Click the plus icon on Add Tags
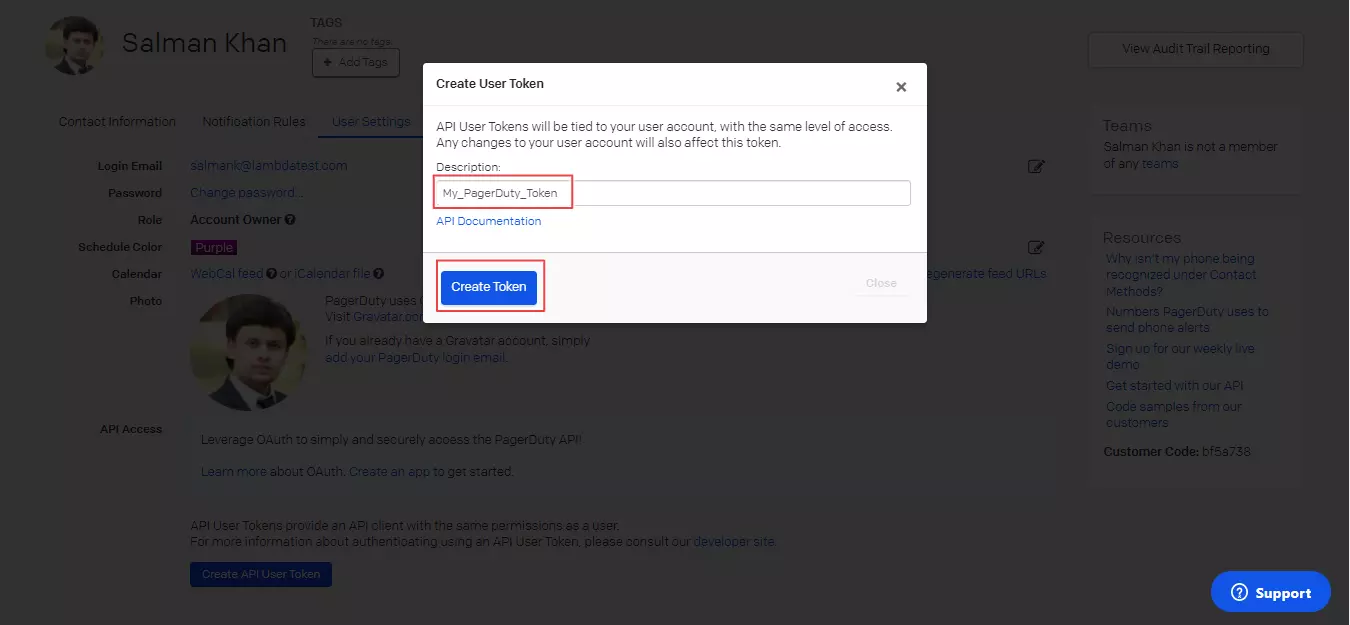Screen dimensions: 1350x625 pyautogui.click(x=327, y=63)
